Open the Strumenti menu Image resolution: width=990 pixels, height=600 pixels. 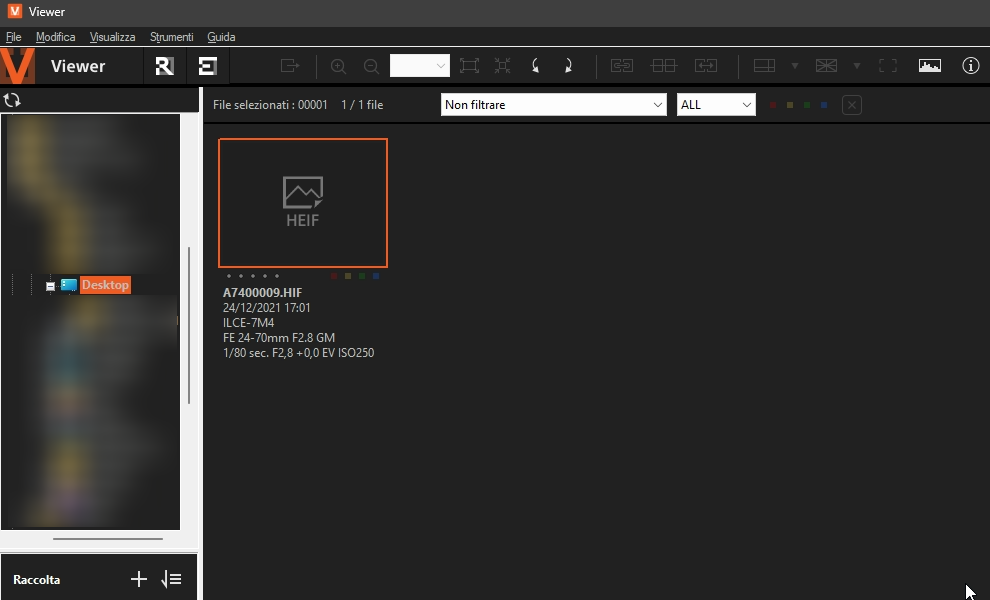(x=171, y=37)
